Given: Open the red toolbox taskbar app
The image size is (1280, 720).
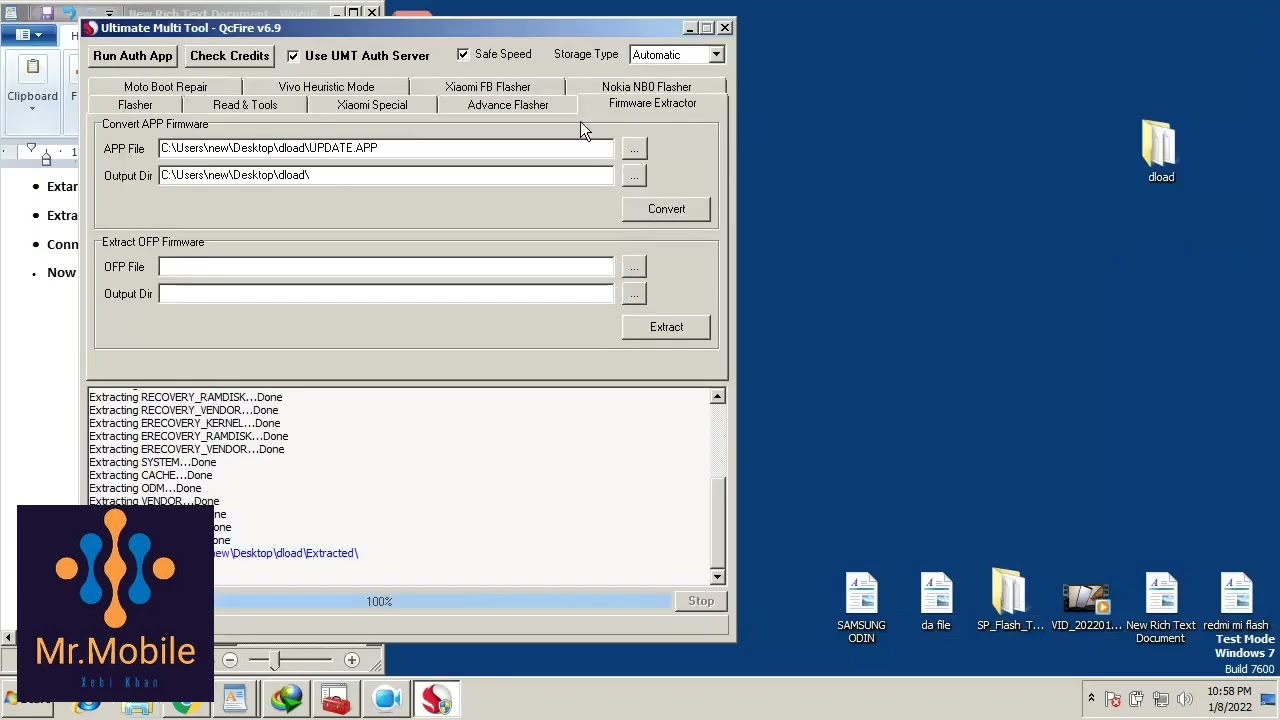Looking at the screenshot, I should tap(336, 699).
